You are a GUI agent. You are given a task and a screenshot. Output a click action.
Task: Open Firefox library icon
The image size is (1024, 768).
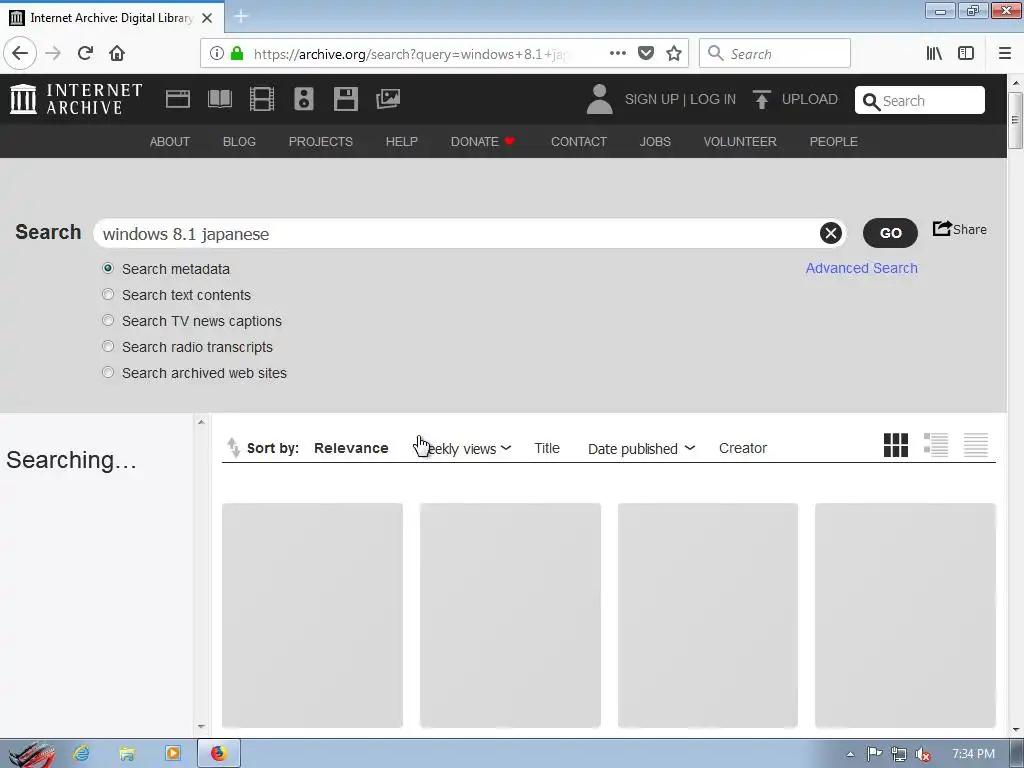pyautogui.click(x=934, y=54)
